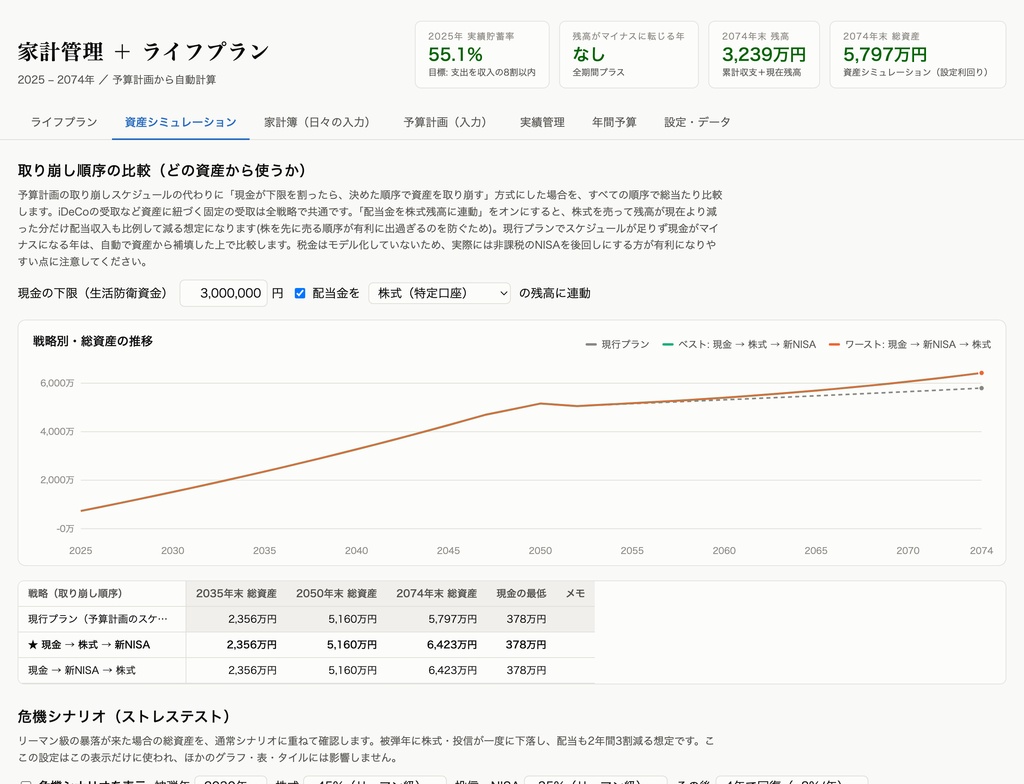The height and width of the screenshot is (784, 1024).
Task: Click the 残高がマイナスに転じる年 なし card
Action: click(629, 54)
